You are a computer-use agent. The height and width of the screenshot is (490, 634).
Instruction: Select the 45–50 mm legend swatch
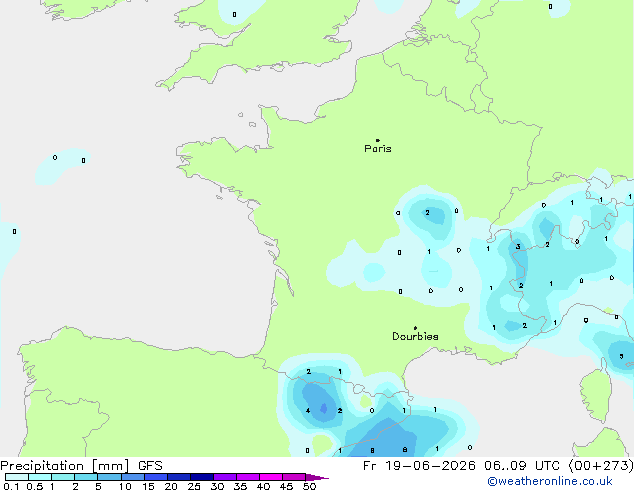coord(294,477)
